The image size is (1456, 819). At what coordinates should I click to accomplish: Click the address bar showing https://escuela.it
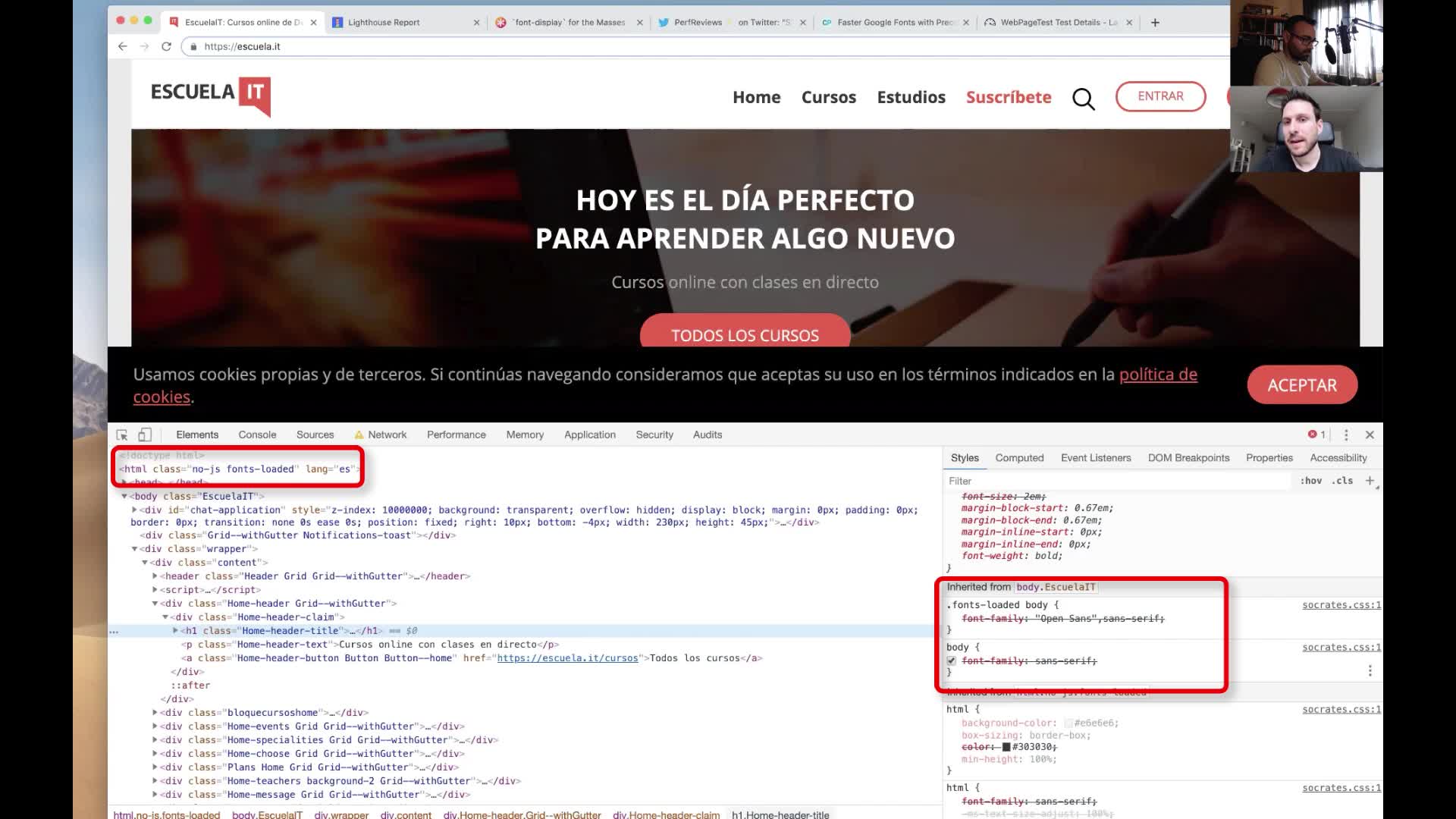coord(705,46)
